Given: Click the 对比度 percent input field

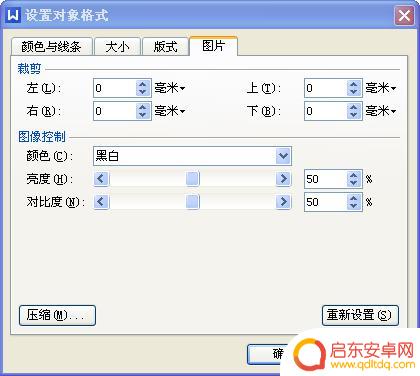Looking at the screenshot, I should (x=326, y=202).
